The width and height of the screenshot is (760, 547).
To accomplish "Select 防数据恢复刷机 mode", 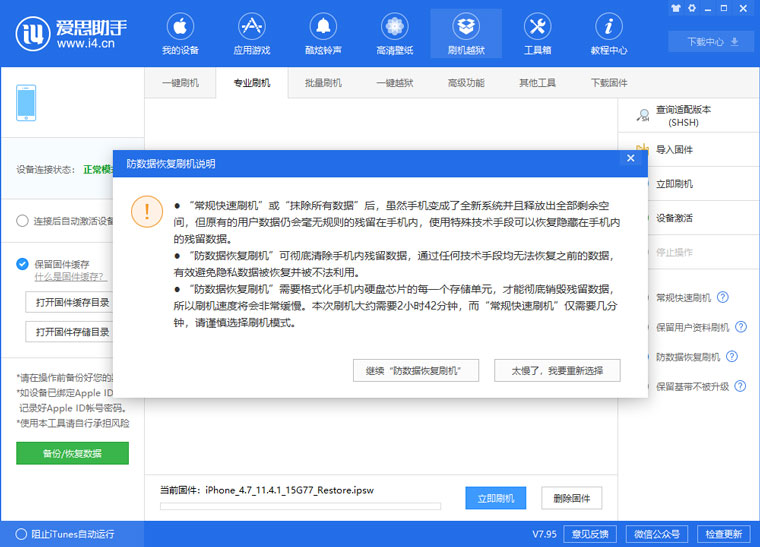I will point(688,357).
